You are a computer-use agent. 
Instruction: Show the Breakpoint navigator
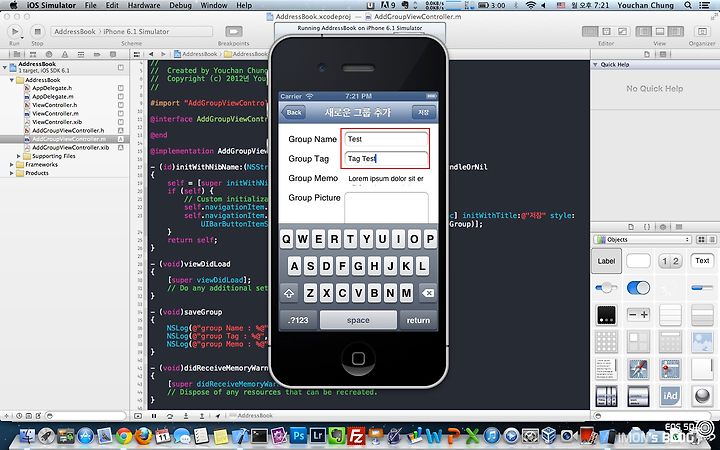click(97, 54)
